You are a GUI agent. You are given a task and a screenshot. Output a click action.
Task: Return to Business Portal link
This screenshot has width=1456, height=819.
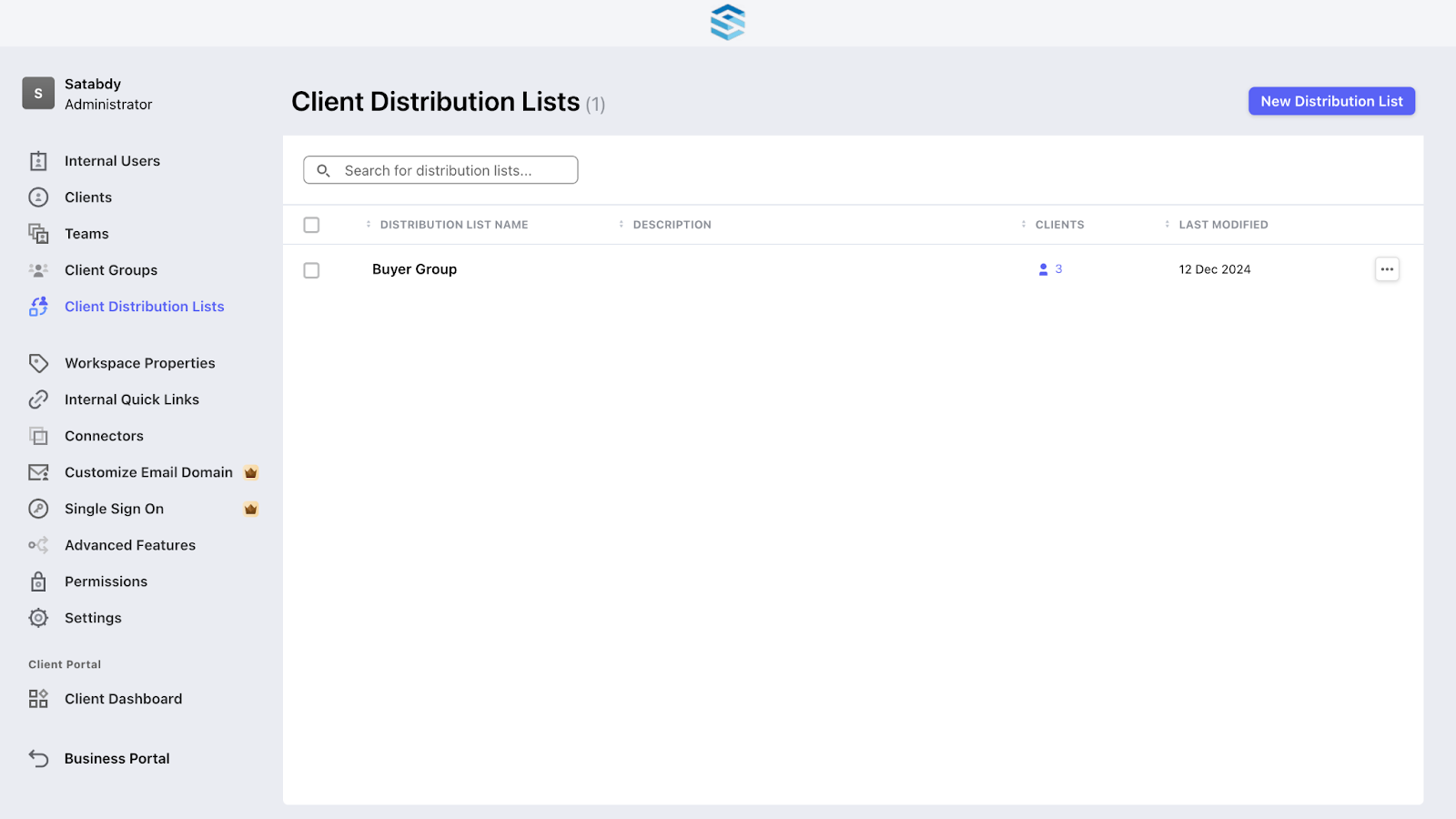116,759
